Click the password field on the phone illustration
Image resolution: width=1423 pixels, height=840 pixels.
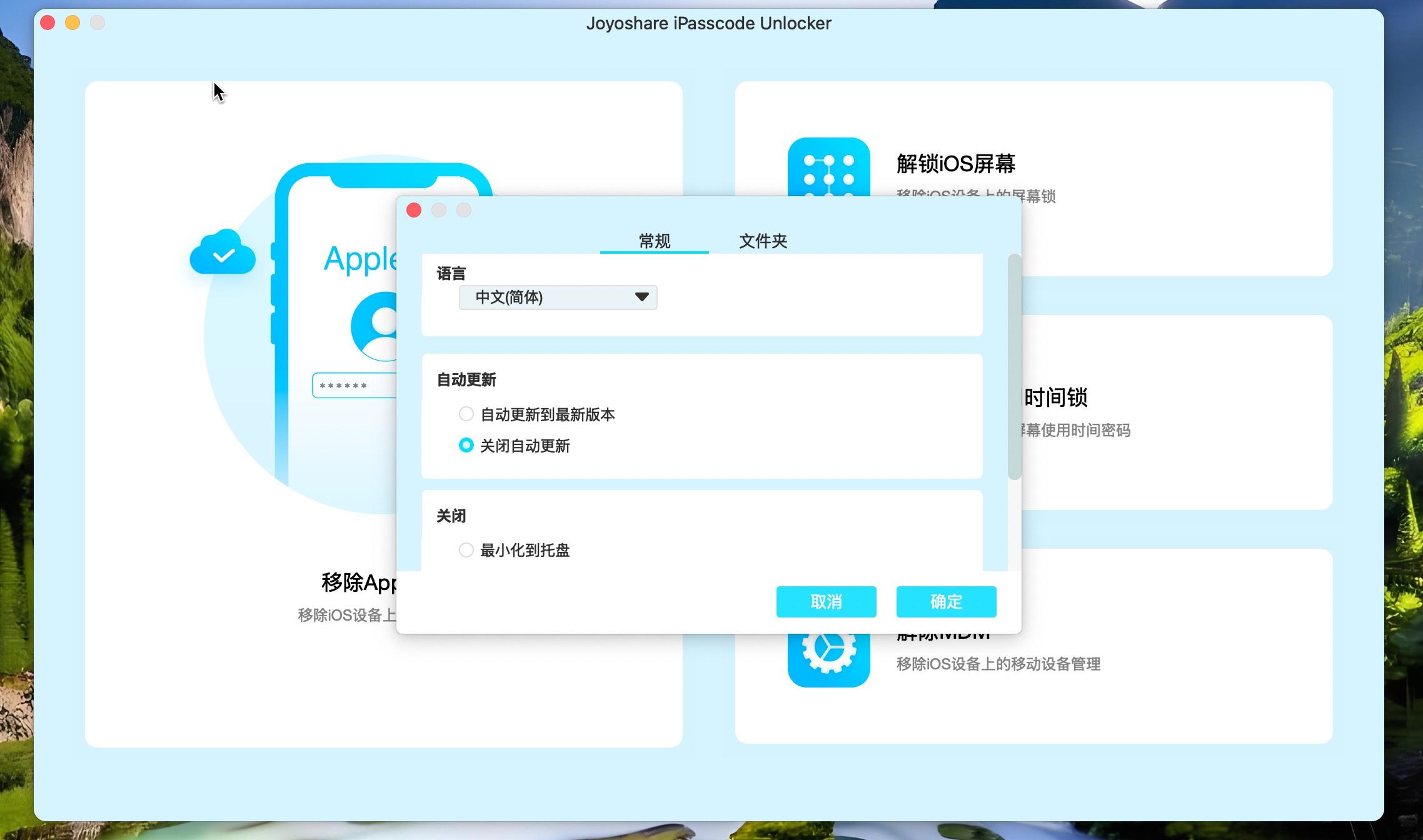point(354,386)
